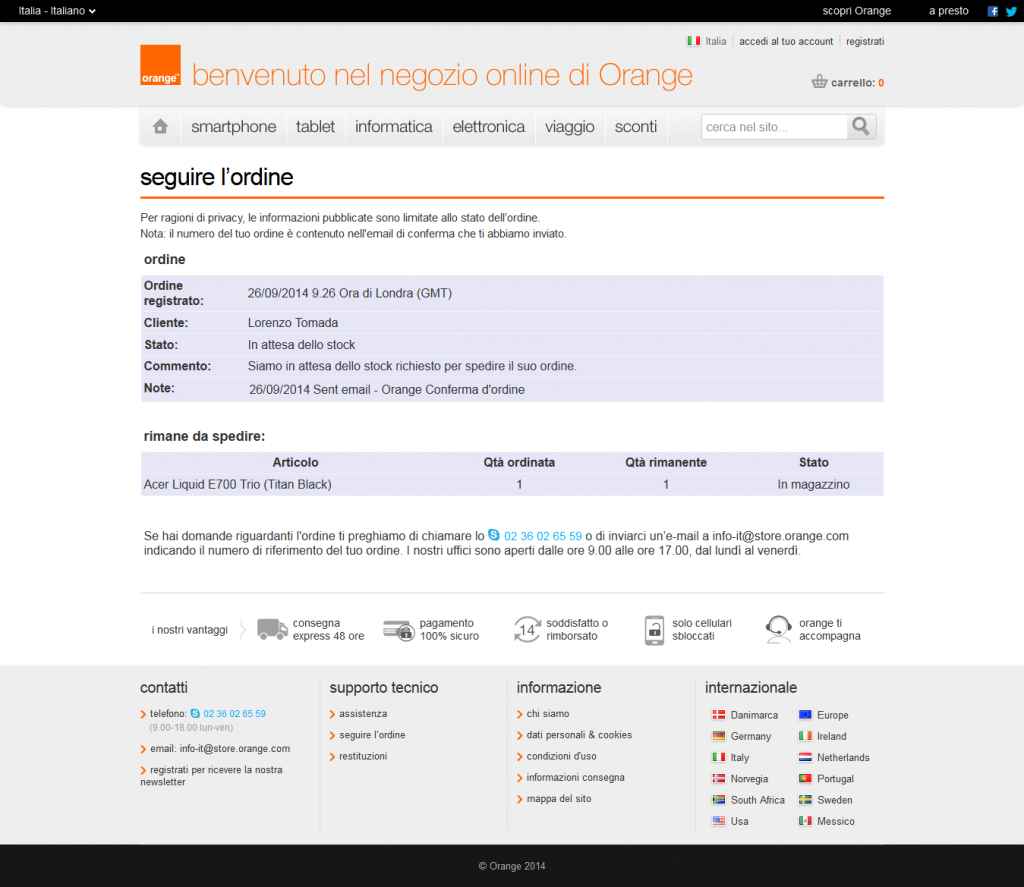
Task: Click the Twitter bird icon
Action: pyautogui.click(x=1012, y=11)
